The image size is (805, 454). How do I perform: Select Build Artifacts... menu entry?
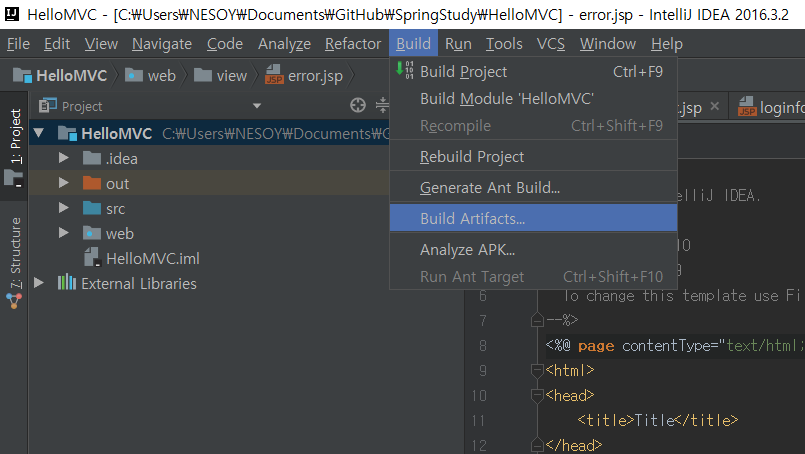[x=533, y=218]
